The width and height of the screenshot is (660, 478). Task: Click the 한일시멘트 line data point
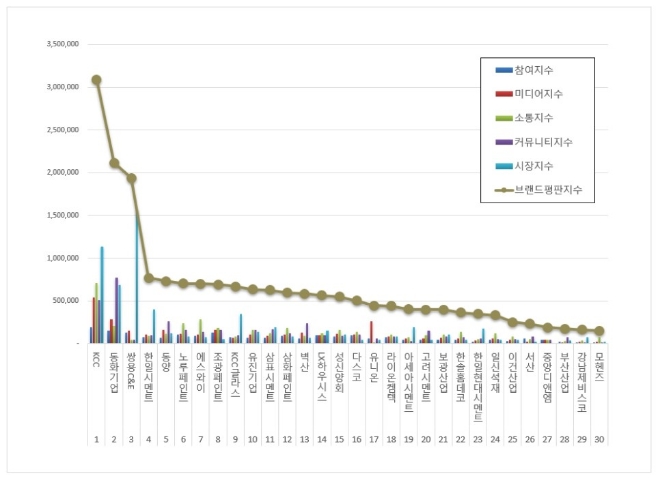click(x=149, y=278)
